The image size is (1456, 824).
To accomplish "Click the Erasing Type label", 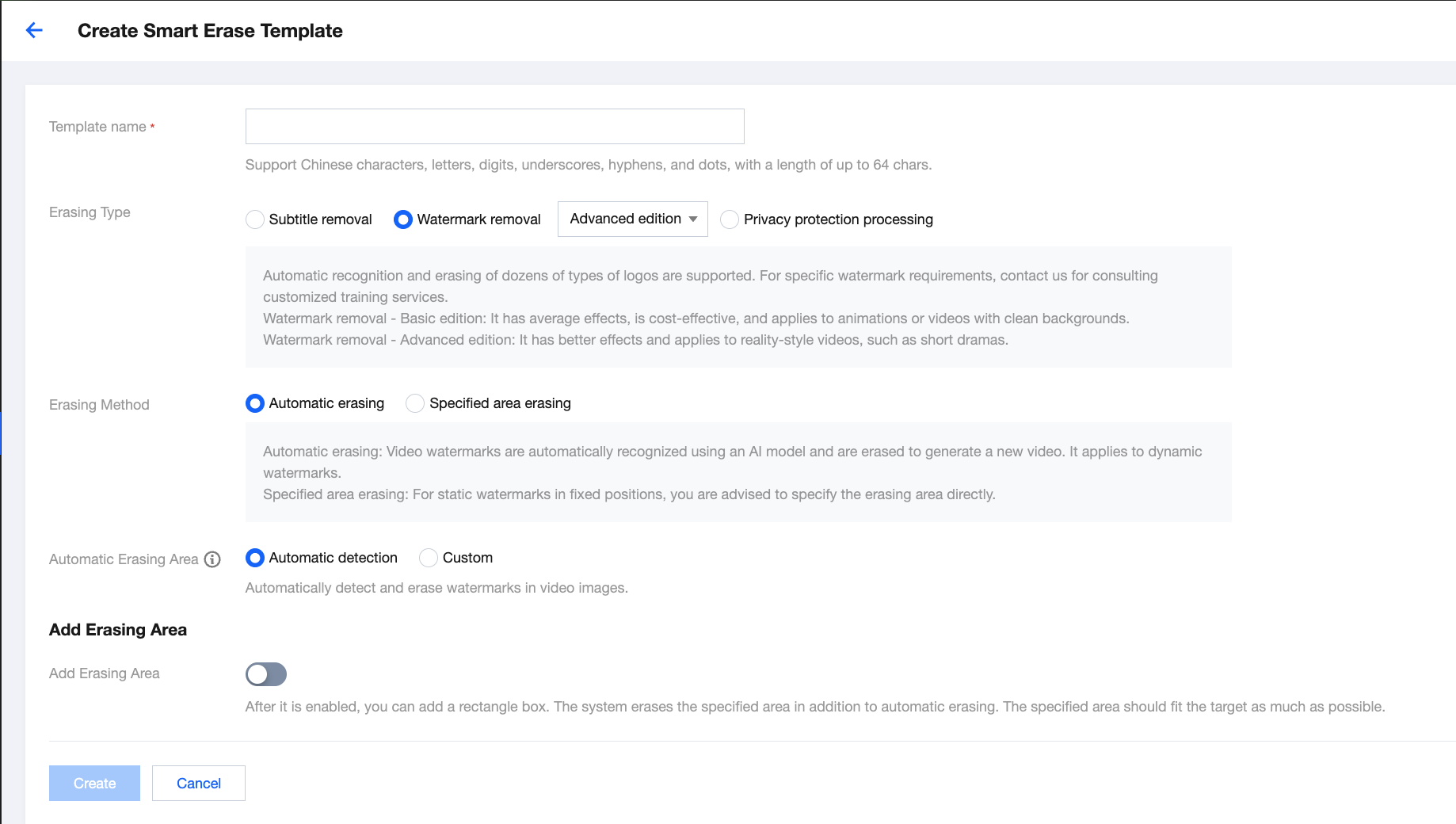I will pos(90,212).
